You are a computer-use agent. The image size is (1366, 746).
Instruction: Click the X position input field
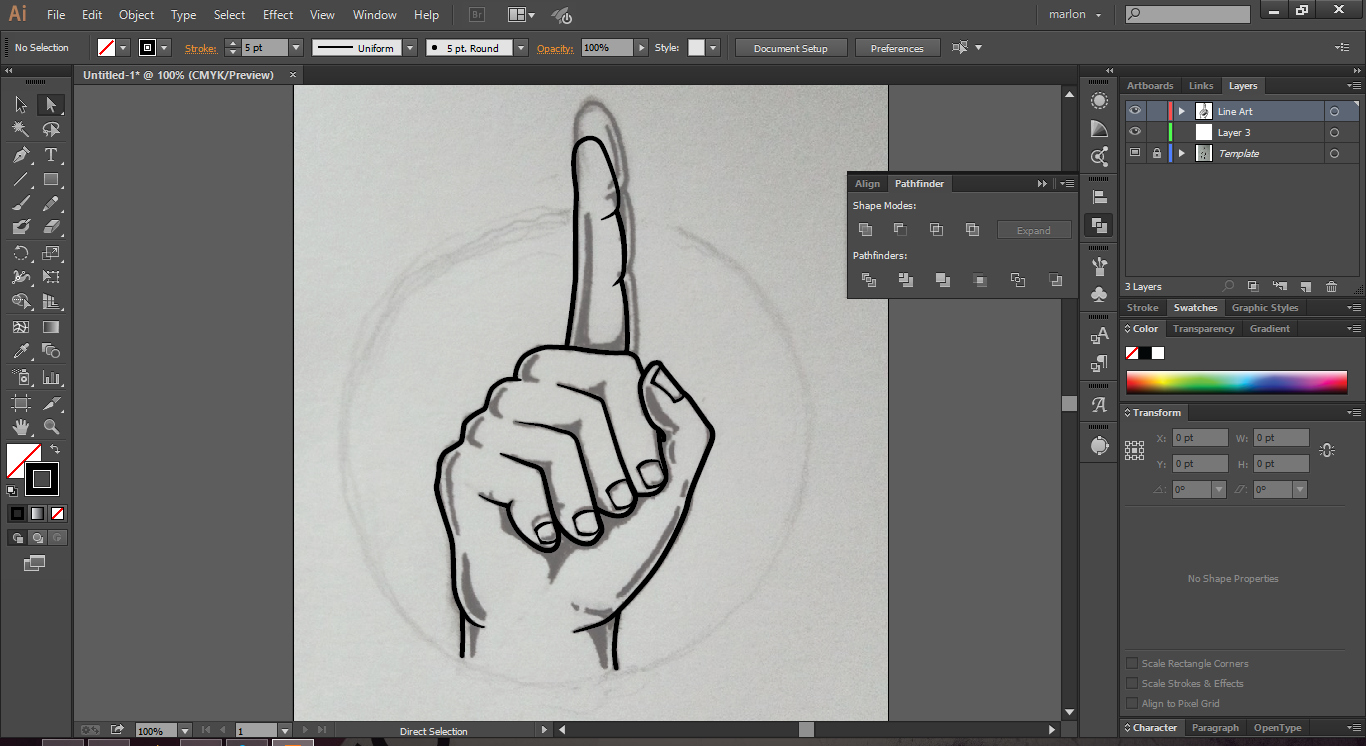click(x=1200, y=438)
